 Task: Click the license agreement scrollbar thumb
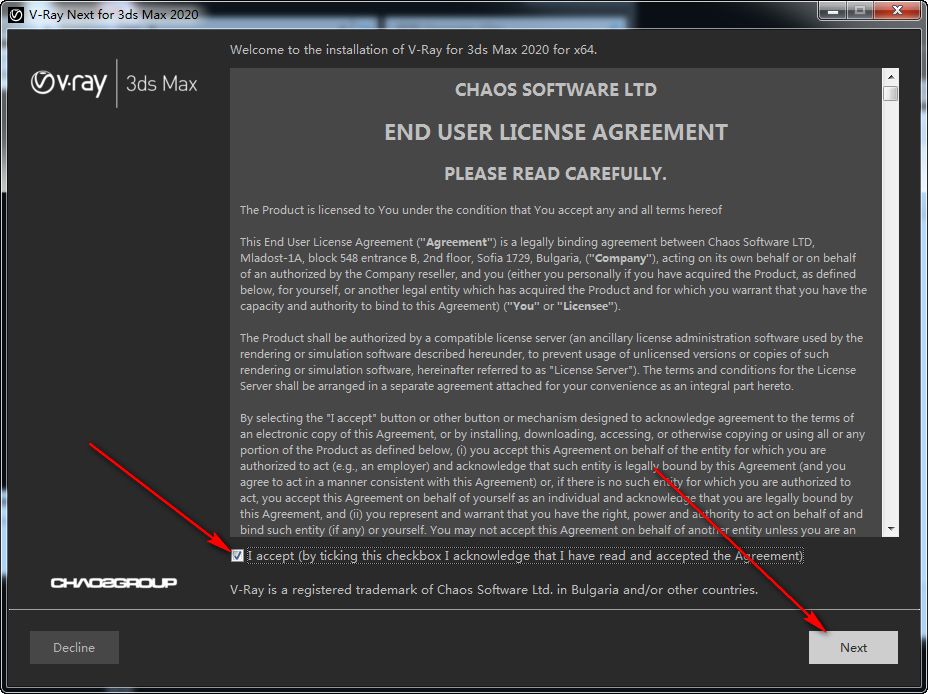pos(890,93)
